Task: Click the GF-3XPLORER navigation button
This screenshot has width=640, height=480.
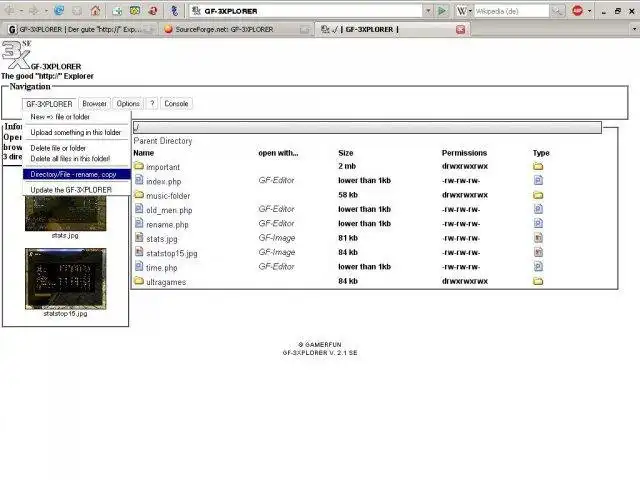Action: tap(49, 104)
